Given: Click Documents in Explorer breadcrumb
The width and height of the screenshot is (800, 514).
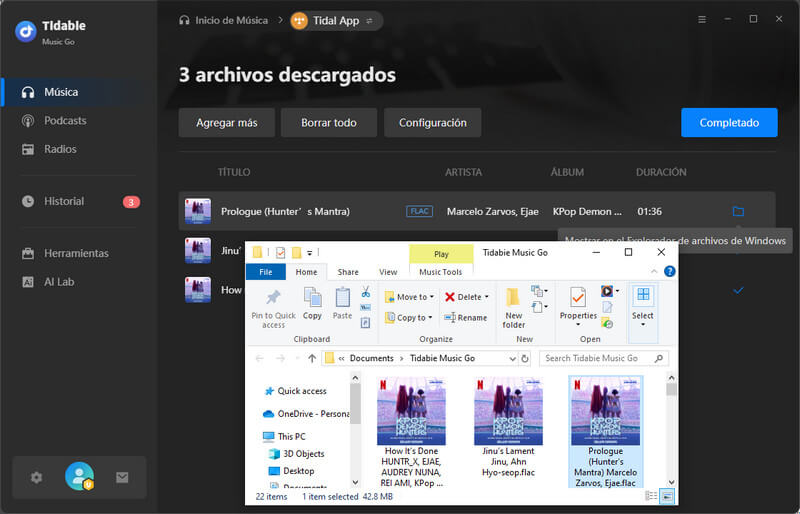Looking at the screenshot, I should tap(371, 358).
